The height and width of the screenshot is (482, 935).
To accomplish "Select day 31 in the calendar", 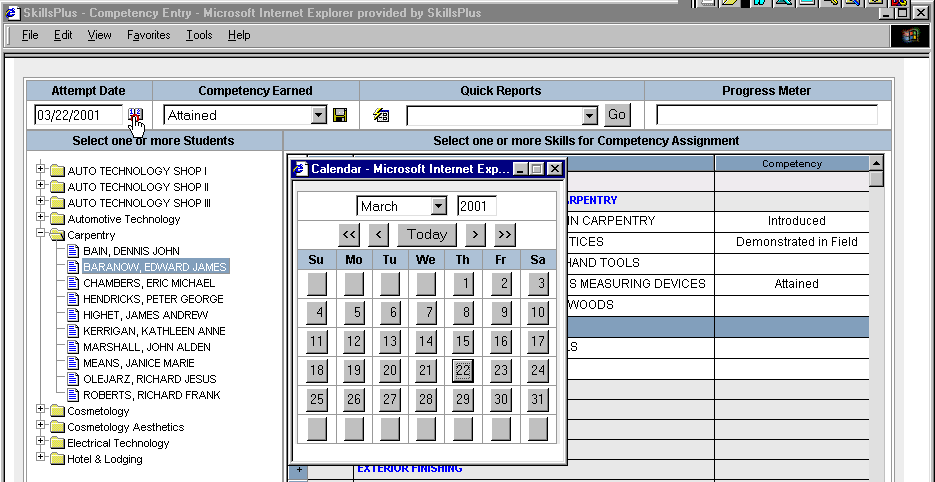I will coord(537,399).
